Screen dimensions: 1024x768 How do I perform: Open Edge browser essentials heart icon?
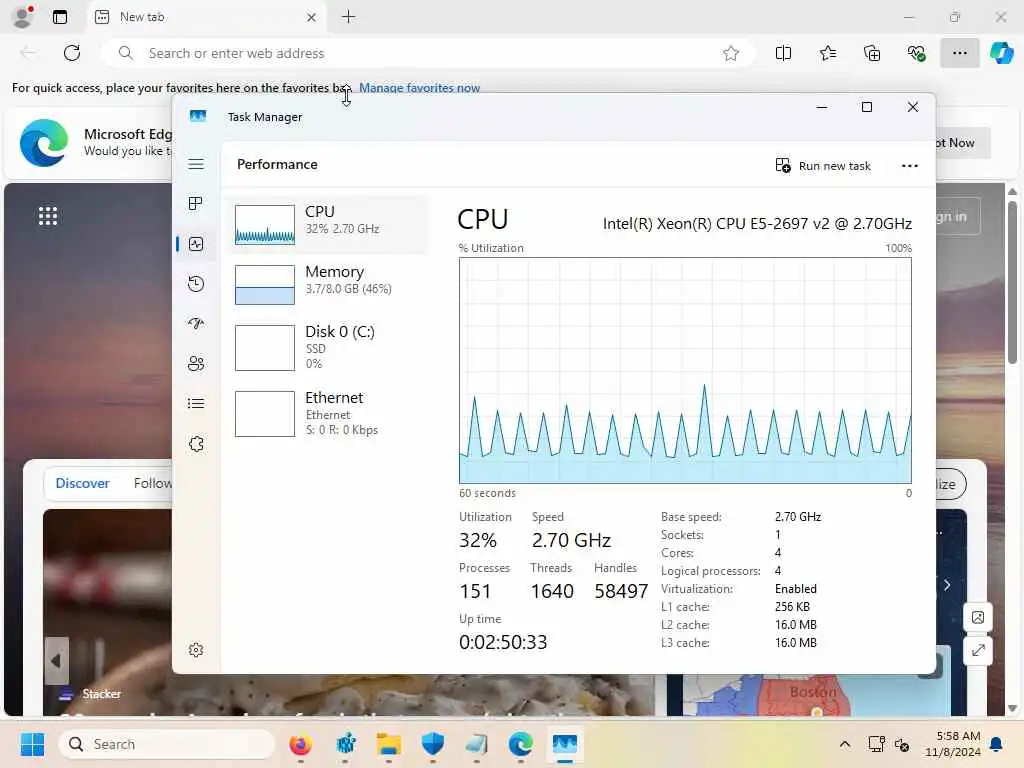point(916,53)
